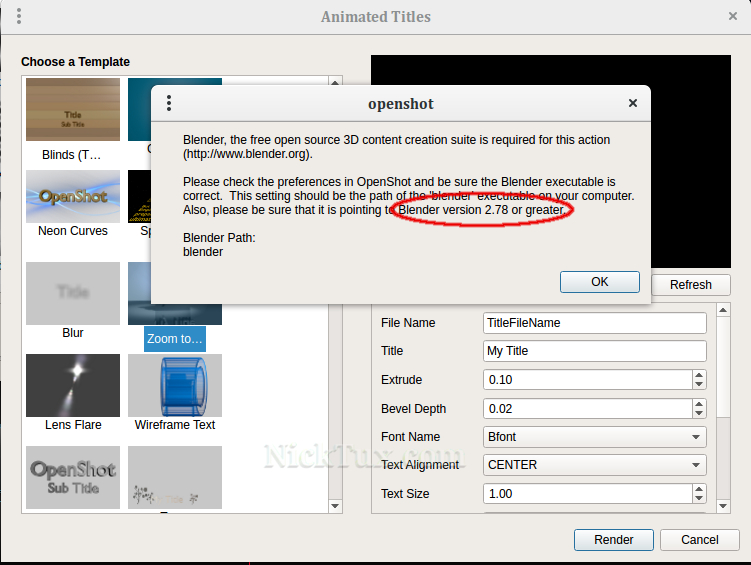The height and width of the screenshot is (565, 751).
Task: Click the OK button in openshot dialog
Action: 599,282
